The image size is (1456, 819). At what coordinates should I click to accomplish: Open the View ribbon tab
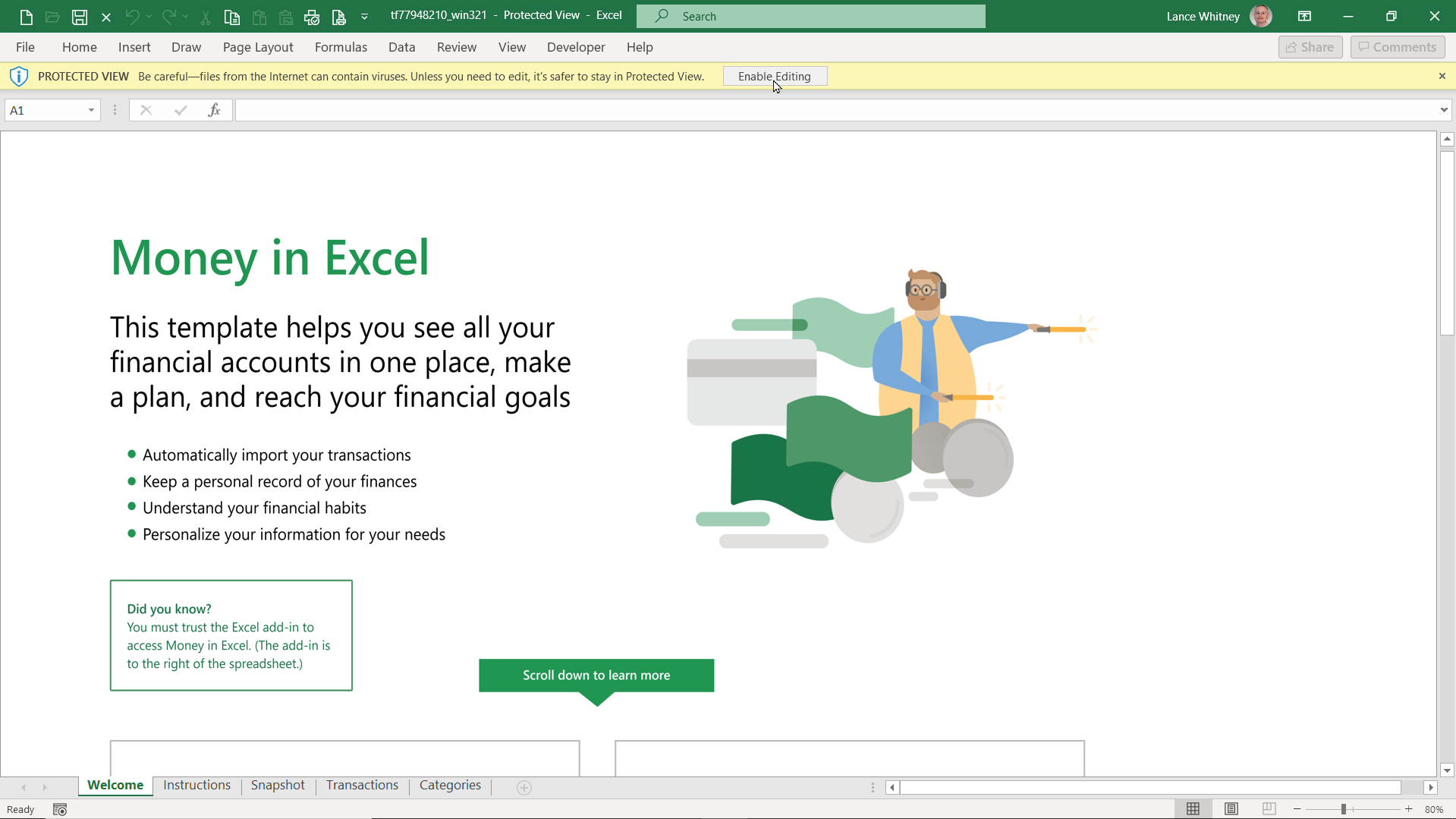pyautogui.click(x=512, y=47)
